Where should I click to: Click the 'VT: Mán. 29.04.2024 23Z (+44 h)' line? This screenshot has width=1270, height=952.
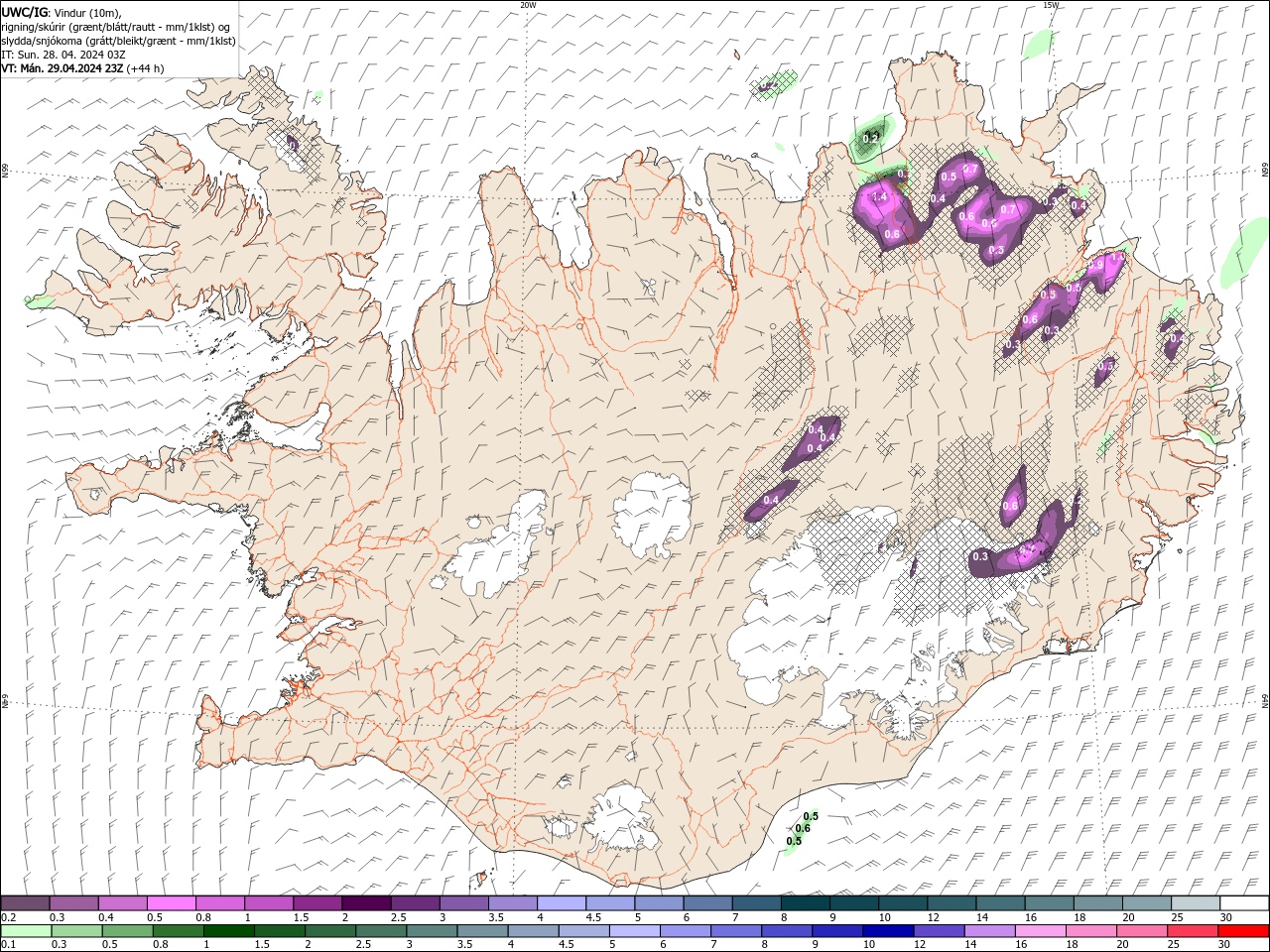coord(82,68)
